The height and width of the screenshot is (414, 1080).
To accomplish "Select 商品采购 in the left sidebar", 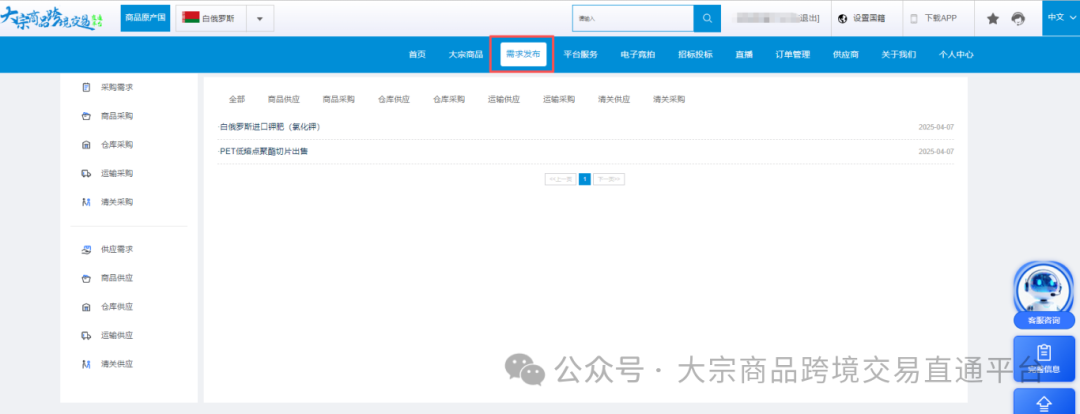I will tap(117, 116).
